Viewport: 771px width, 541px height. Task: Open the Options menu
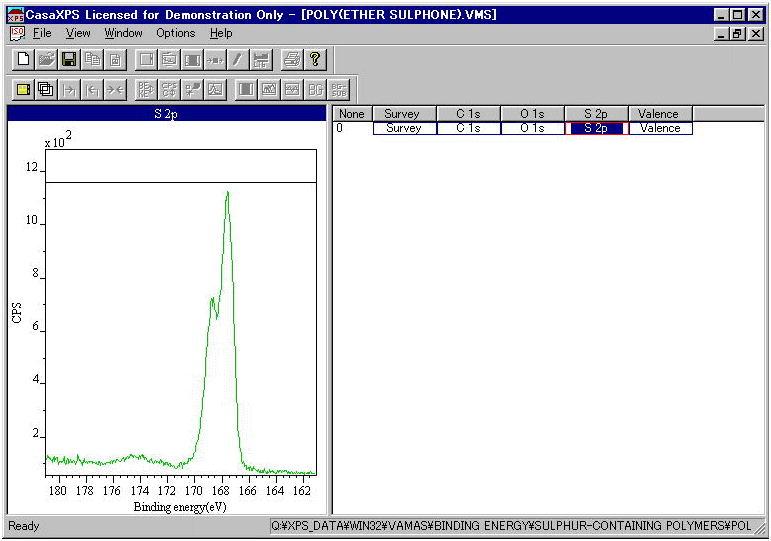point(176,33)
